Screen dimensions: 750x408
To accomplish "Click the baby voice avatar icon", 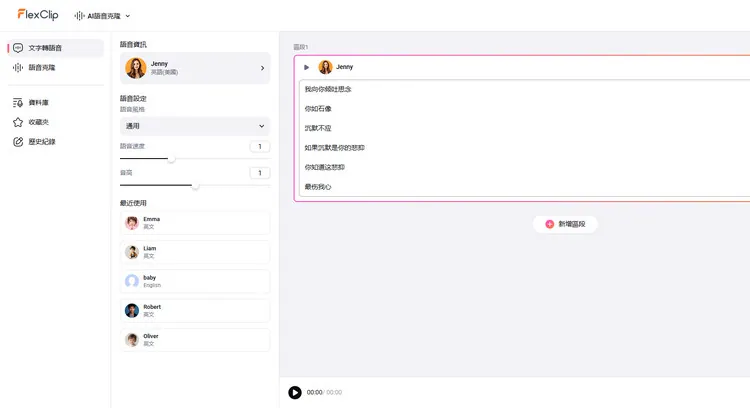I will pyautogui.click(x=132, y=281).
